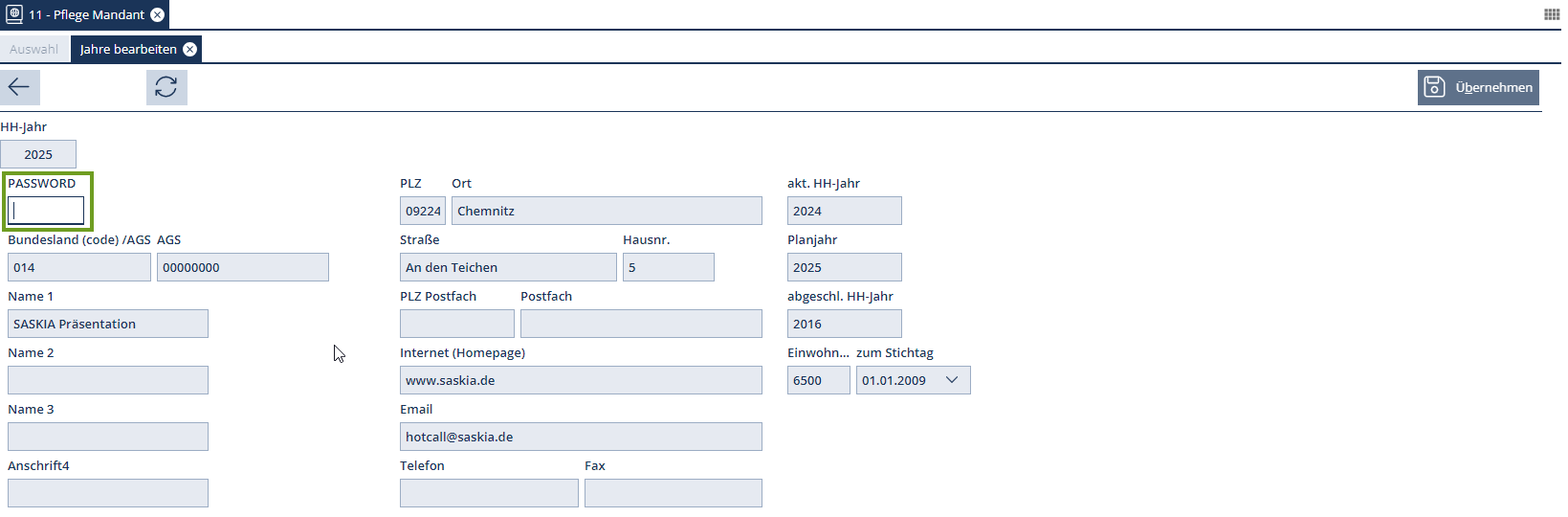Click the PLZ field containing 09224
The image size is (1568, 517).
[423, 211]
